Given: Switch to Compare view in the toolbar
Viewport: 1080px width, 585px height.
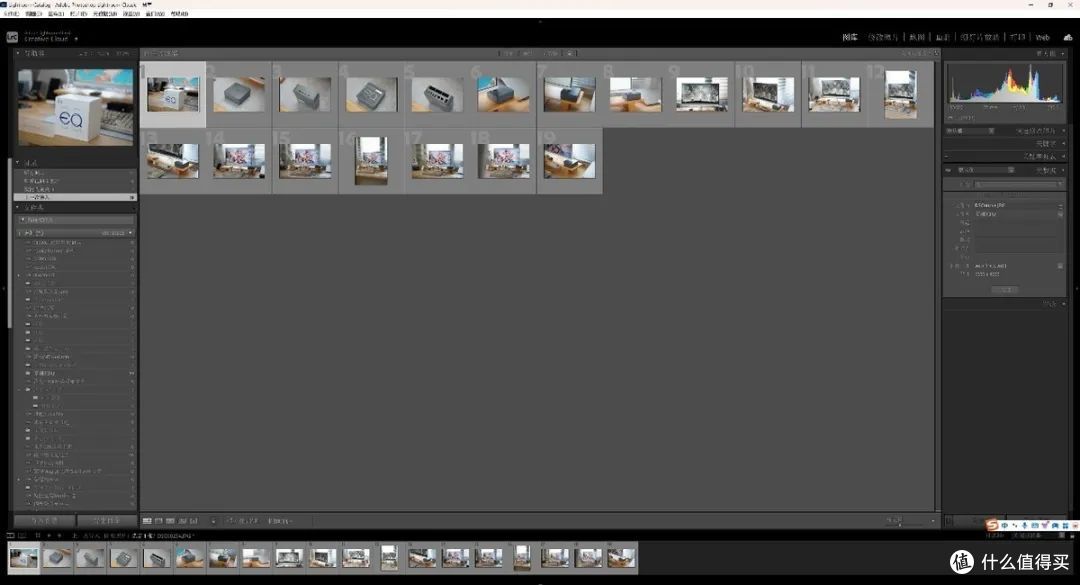Looking at the screenshot, I should 170,521.
